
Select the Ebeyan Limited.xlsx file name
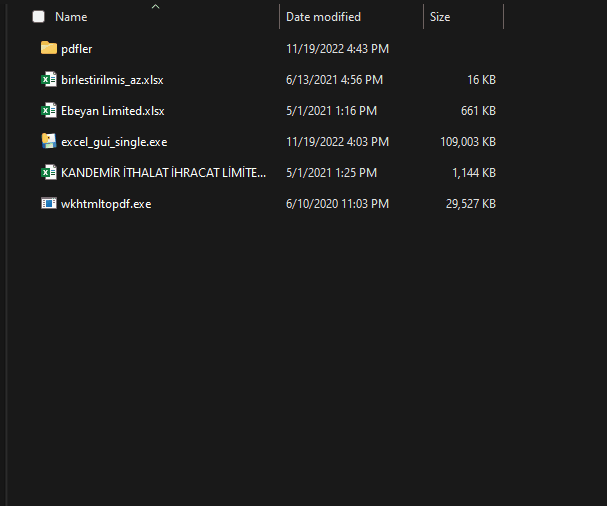112,110
